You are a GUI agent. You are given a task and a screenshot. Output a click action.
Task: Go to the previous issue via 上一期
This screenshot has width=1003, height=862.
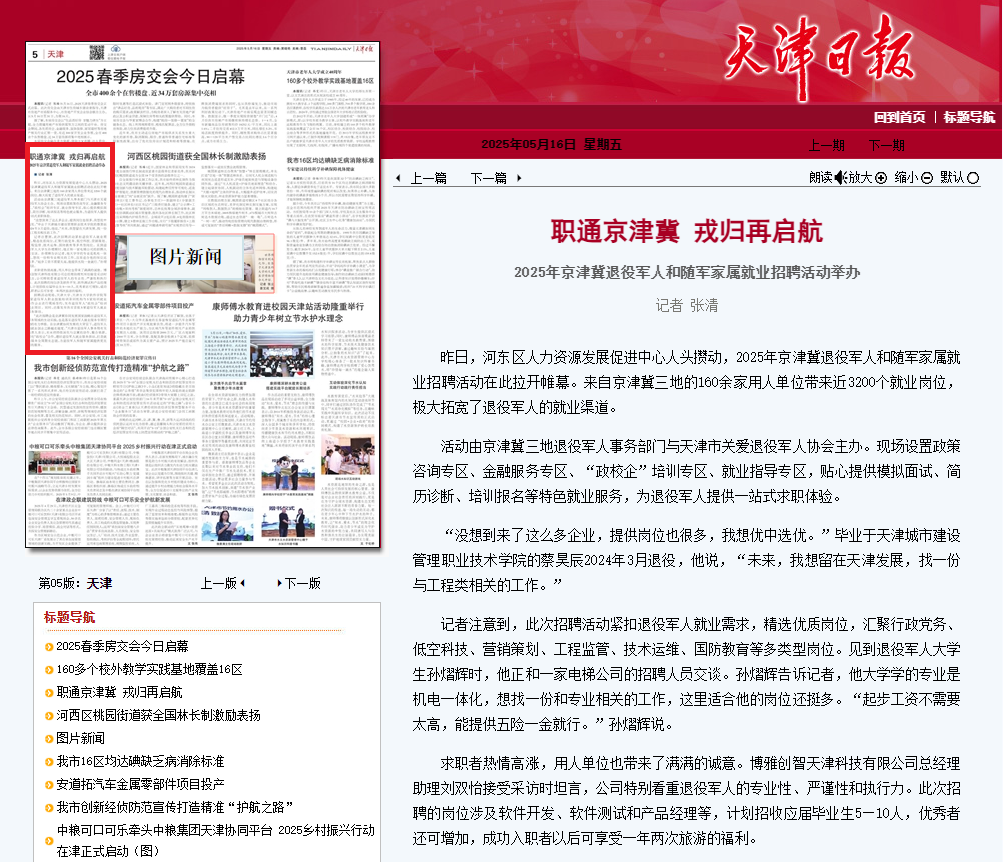[x=826, y=145]
